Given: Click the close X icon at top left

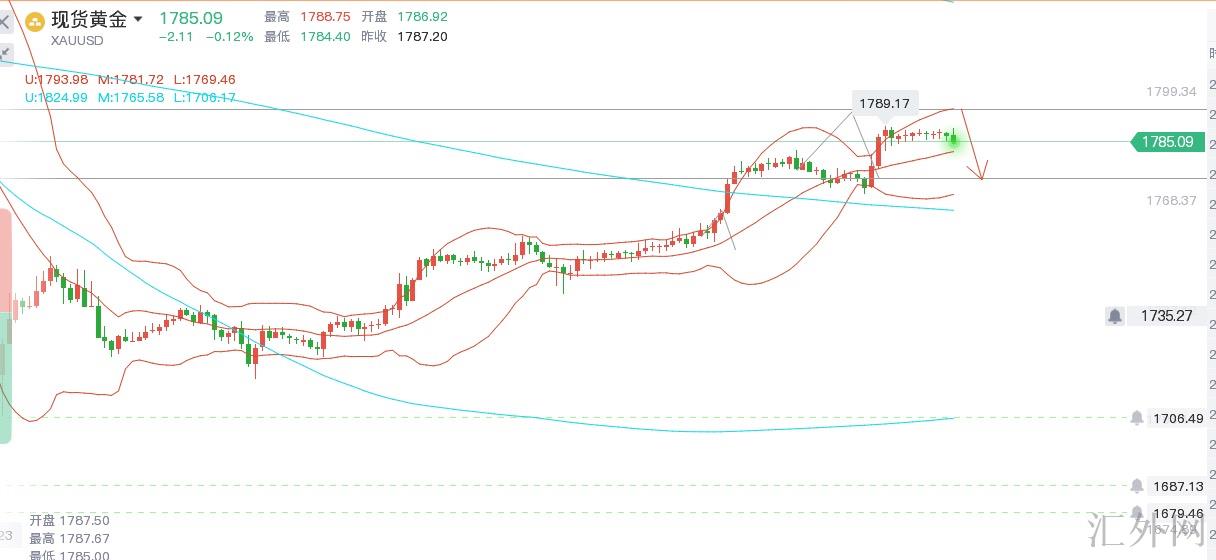Looking at the screenshot, I should (x=4, y=20).
